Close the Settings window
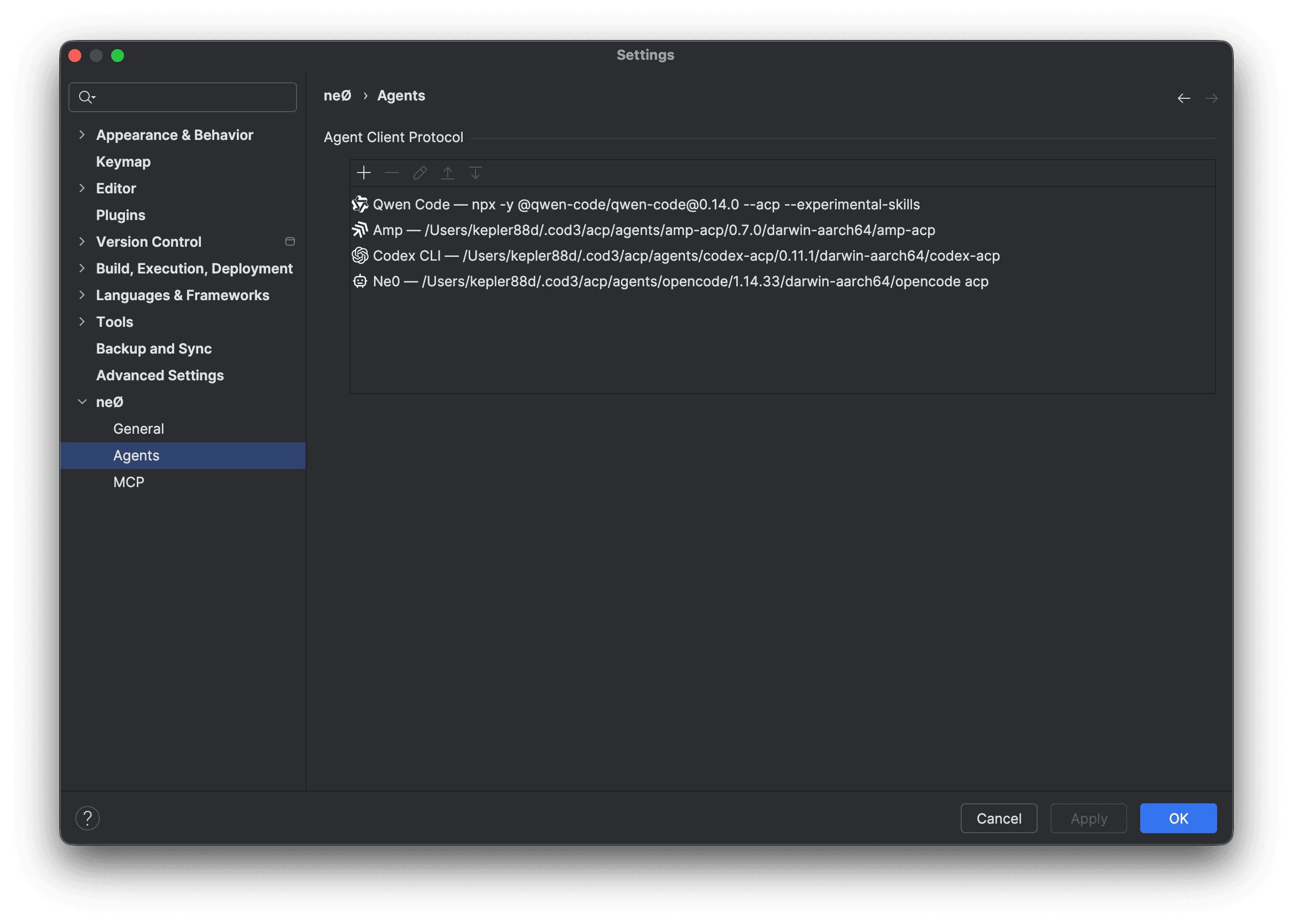Viewport: 1293px width, 924px height. pyautogui.click(x=75, y=55)
